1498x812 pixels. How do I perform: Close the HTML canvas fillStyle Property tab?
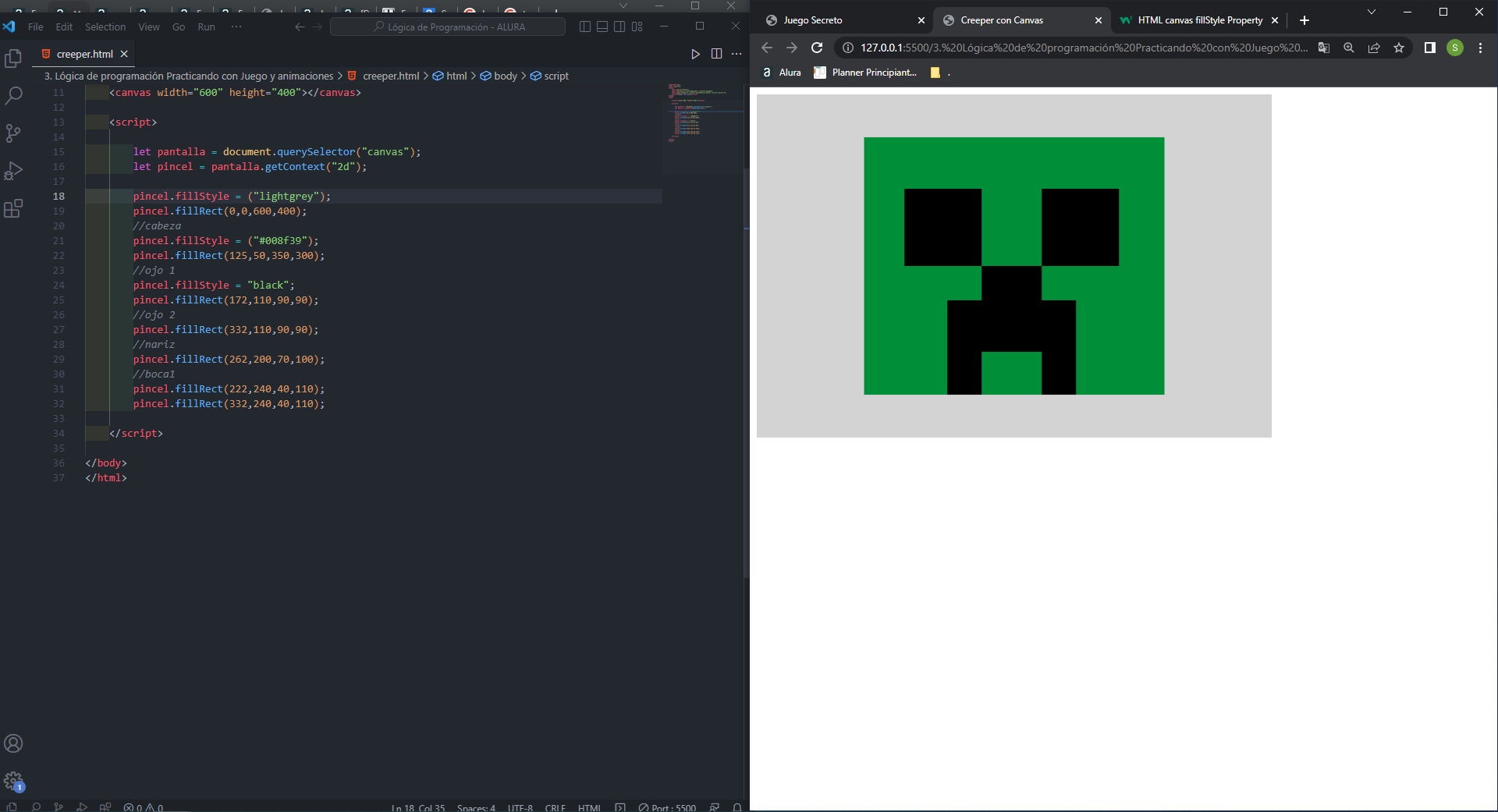point(1275,20)
